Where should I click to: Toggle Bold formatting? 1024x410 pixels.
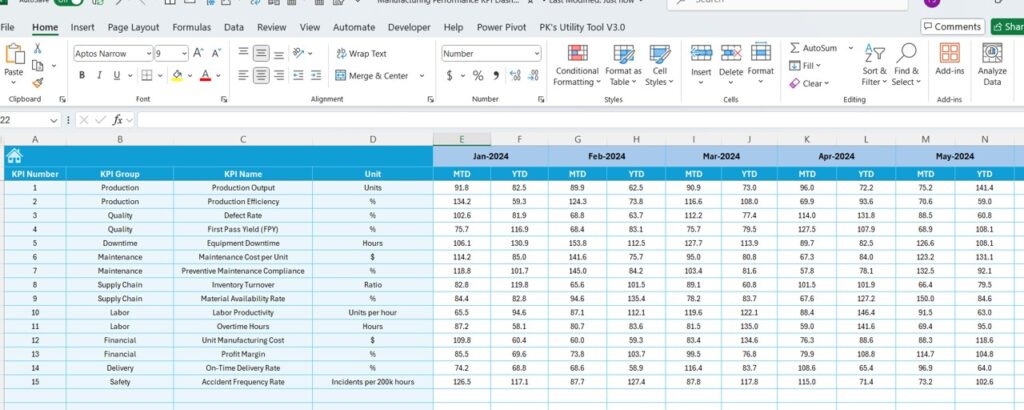coord(82,76)
